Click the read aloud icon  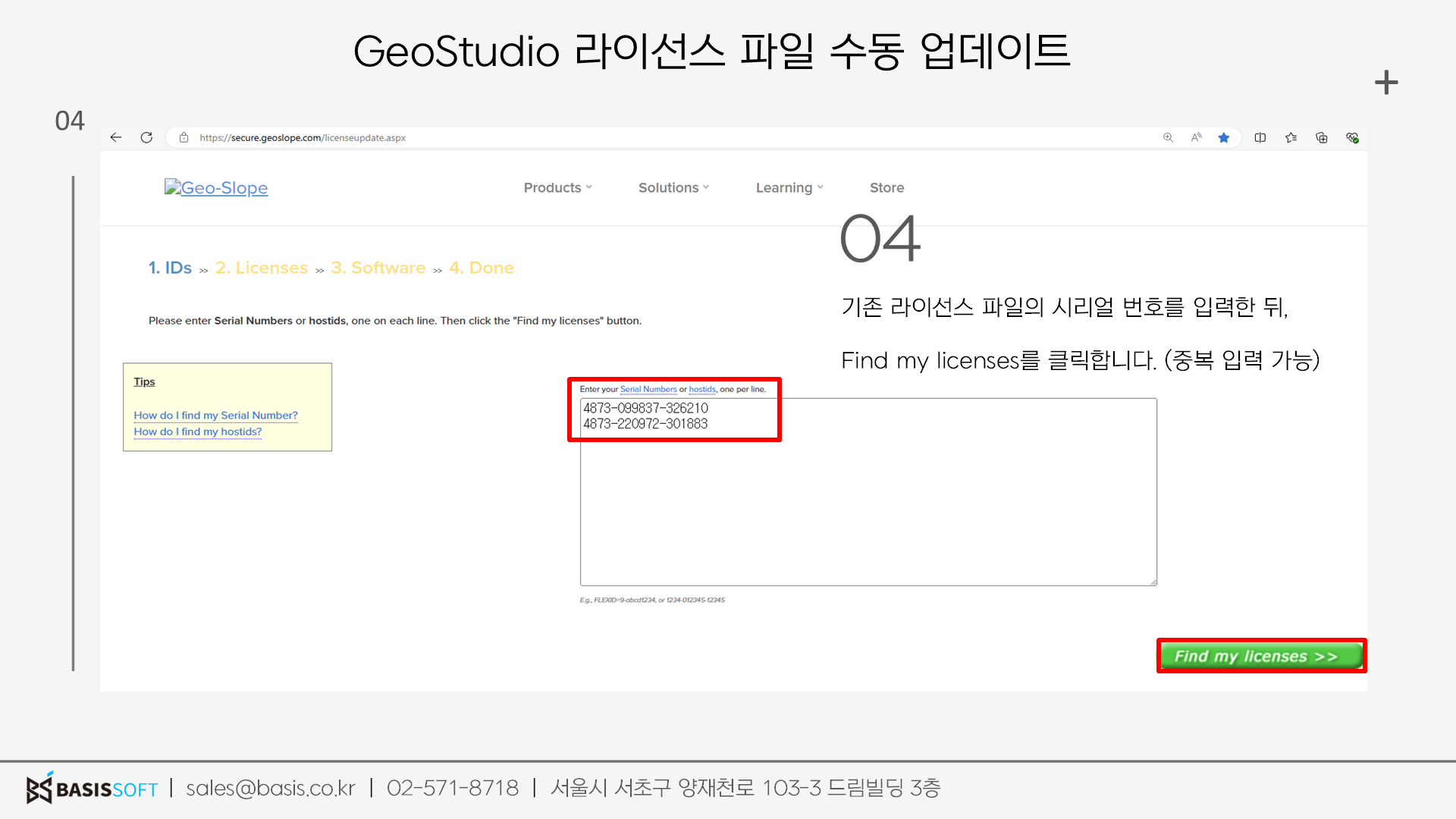[1196, 137]
